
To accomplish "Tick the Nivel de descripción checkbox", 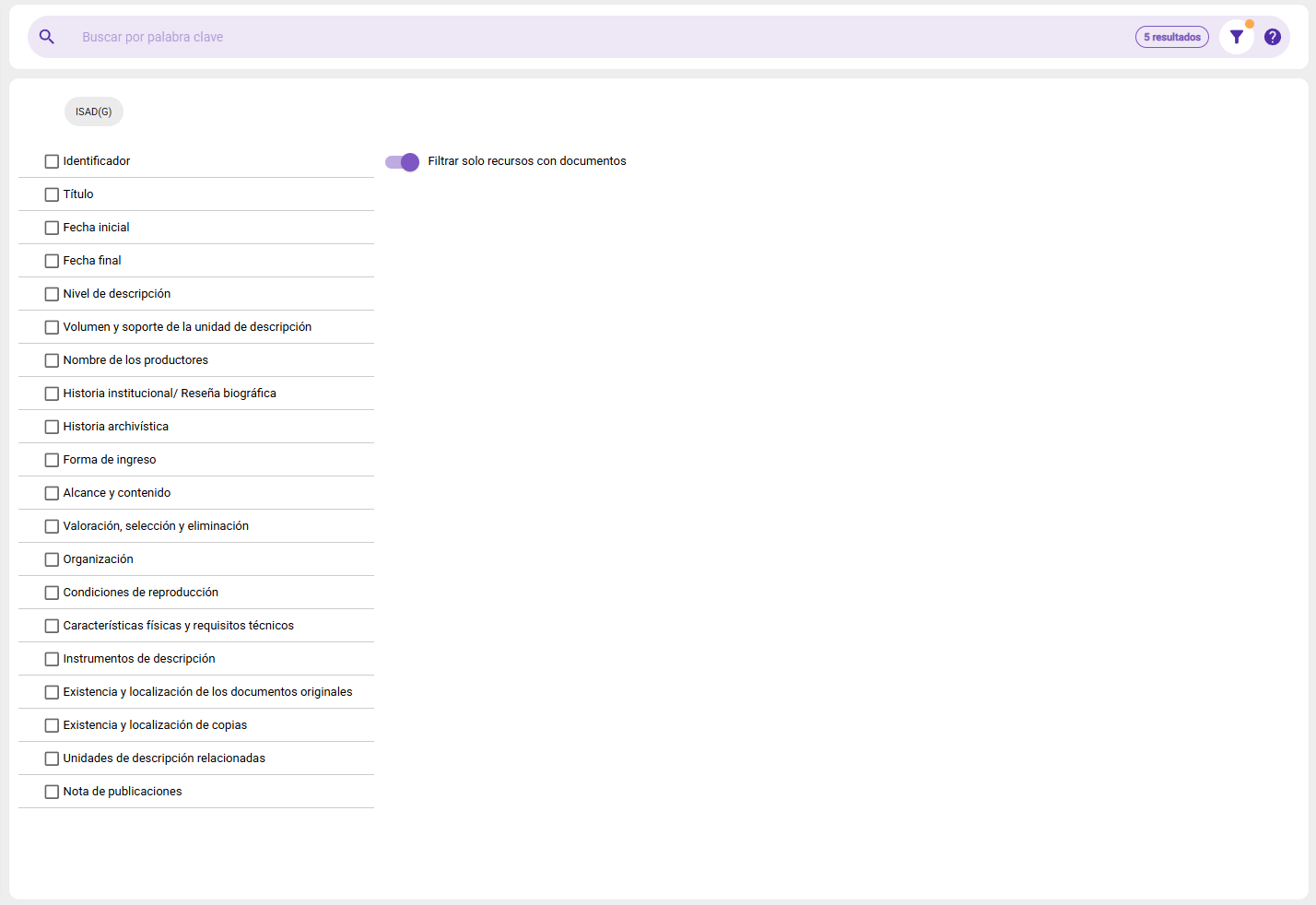I will 52,294.
